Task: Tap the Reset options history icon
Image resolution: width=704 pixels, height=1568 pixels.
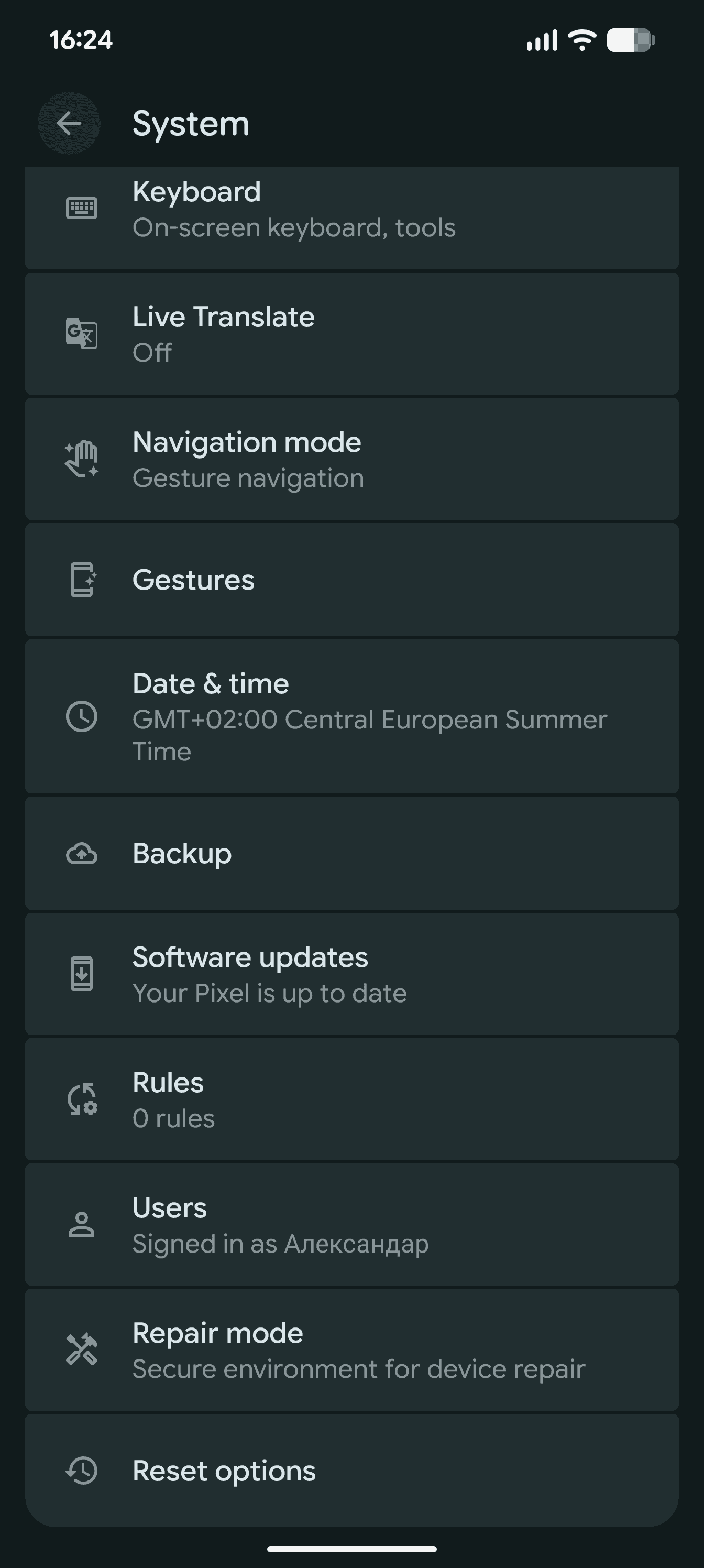Action: pos(82,1471)
